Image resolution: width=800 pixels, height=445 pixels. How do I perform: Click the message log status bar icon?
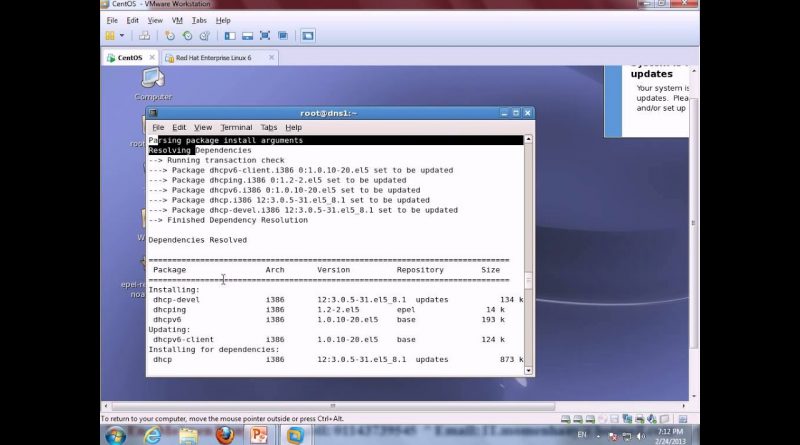click(683, 419)
